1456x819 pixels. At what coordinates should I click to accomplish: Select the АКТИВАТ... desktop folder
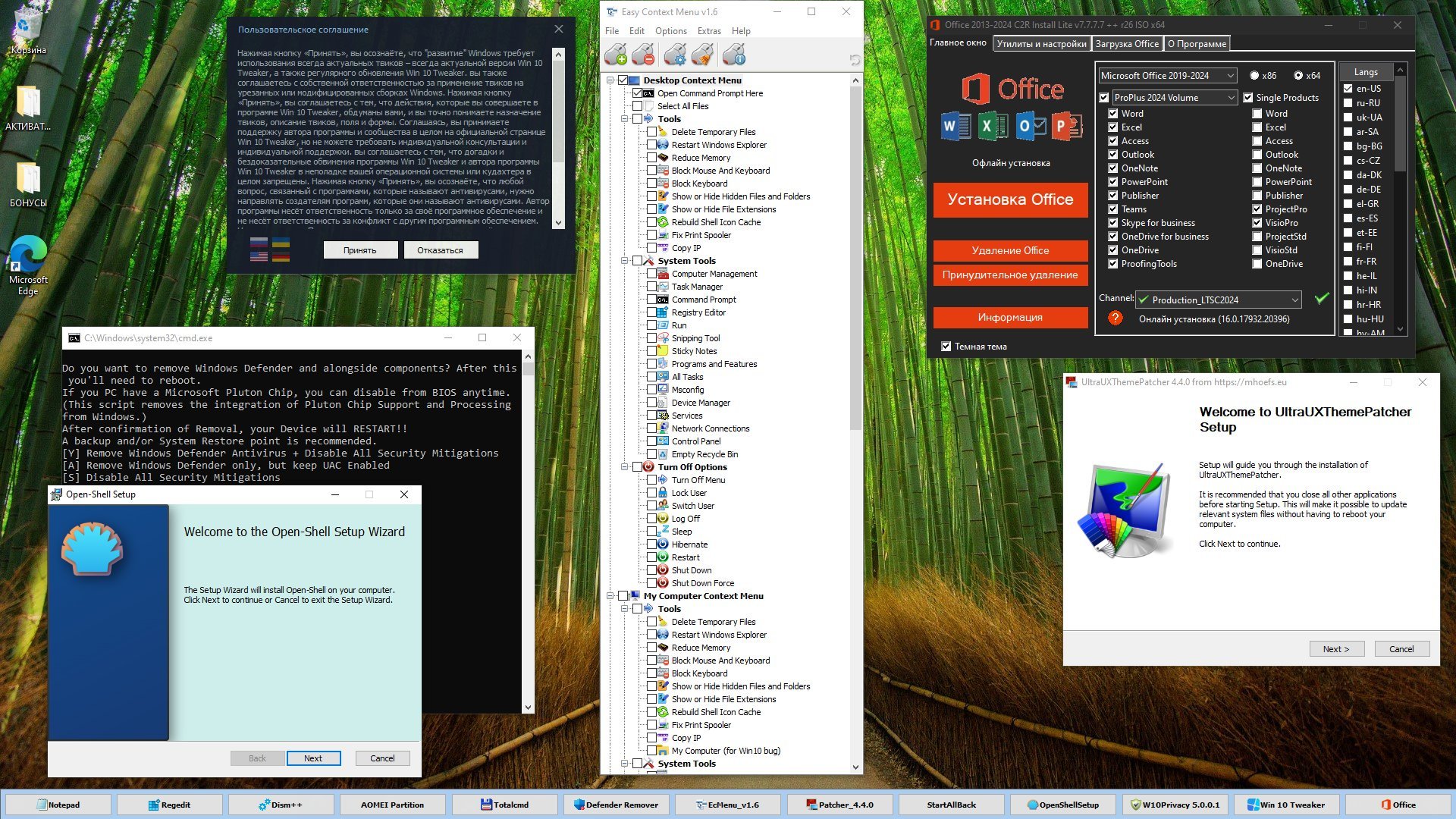28,108
